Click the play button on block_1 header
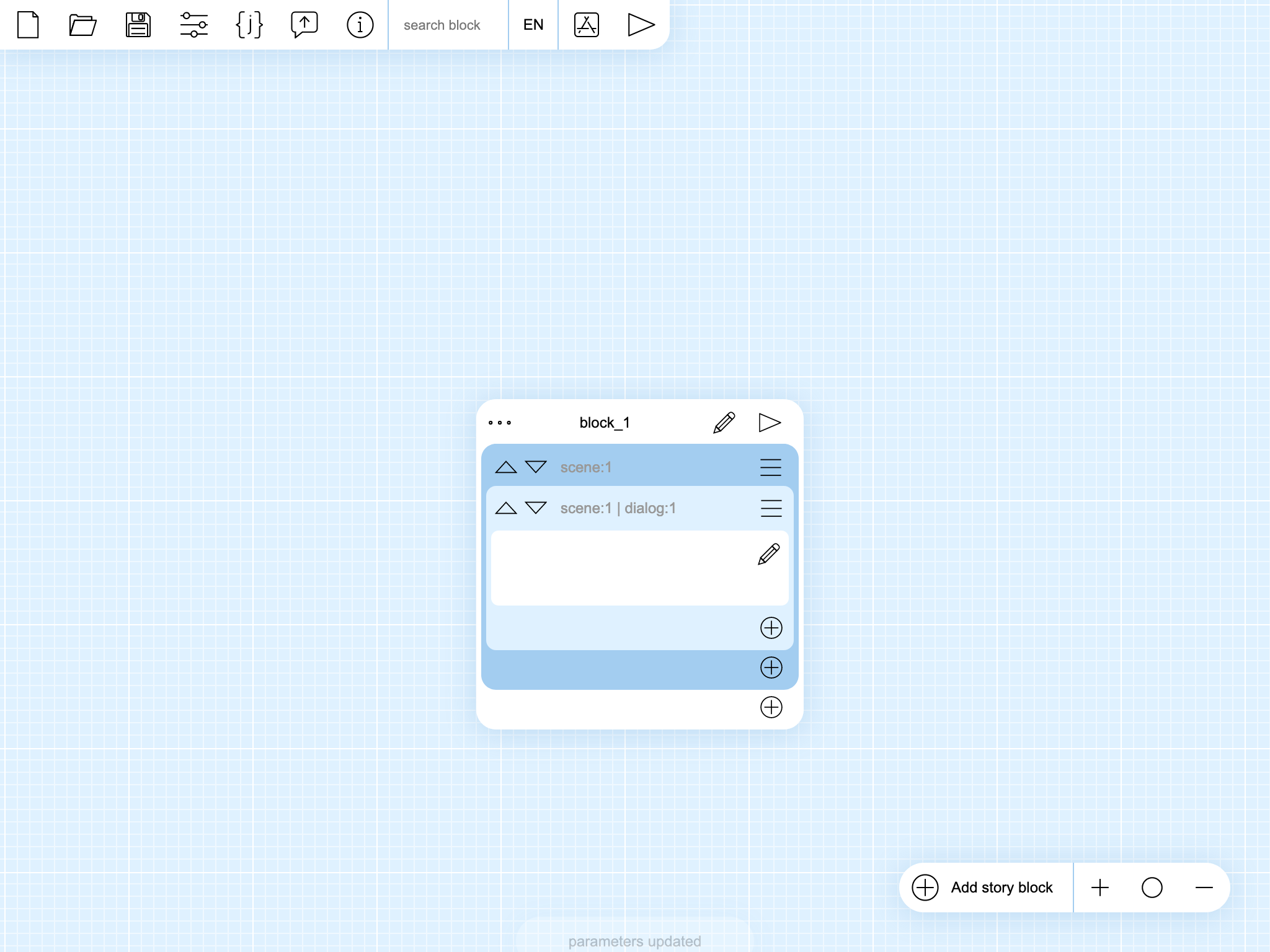The height and width of the screenshot is (952, 1270). coord(769,421)
